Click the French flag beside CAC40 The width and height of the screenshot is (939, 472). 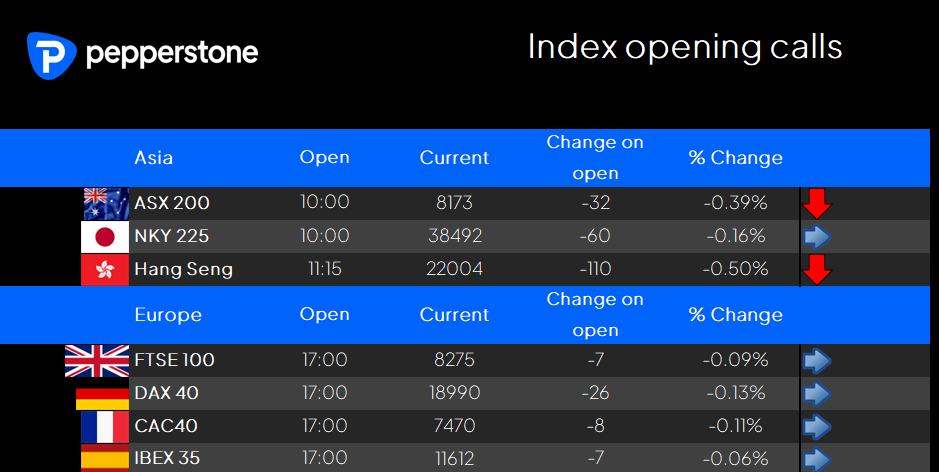pos(105,427)
